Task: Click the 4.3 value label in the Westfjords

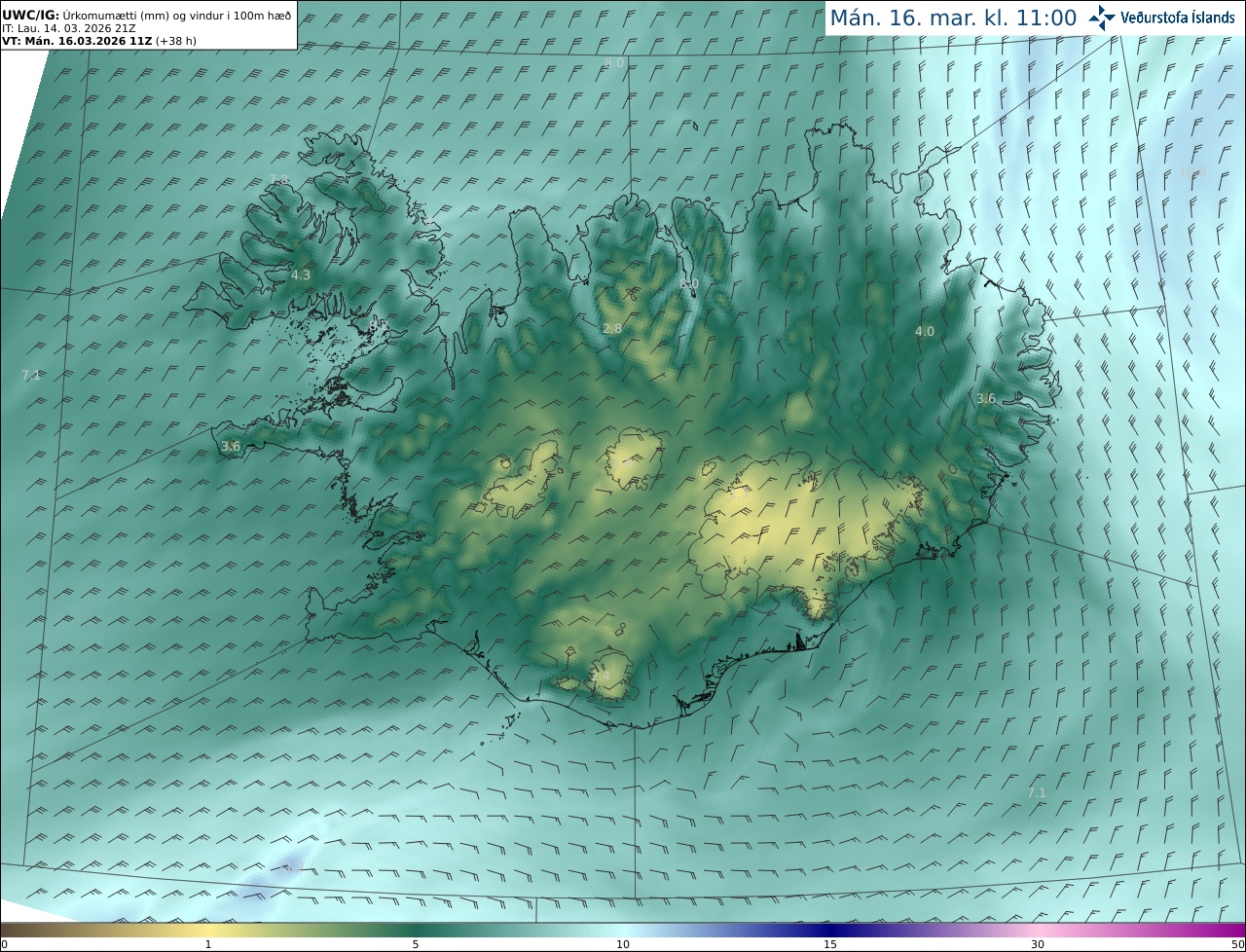Action: pyautogui.click(x=301, y=275)
